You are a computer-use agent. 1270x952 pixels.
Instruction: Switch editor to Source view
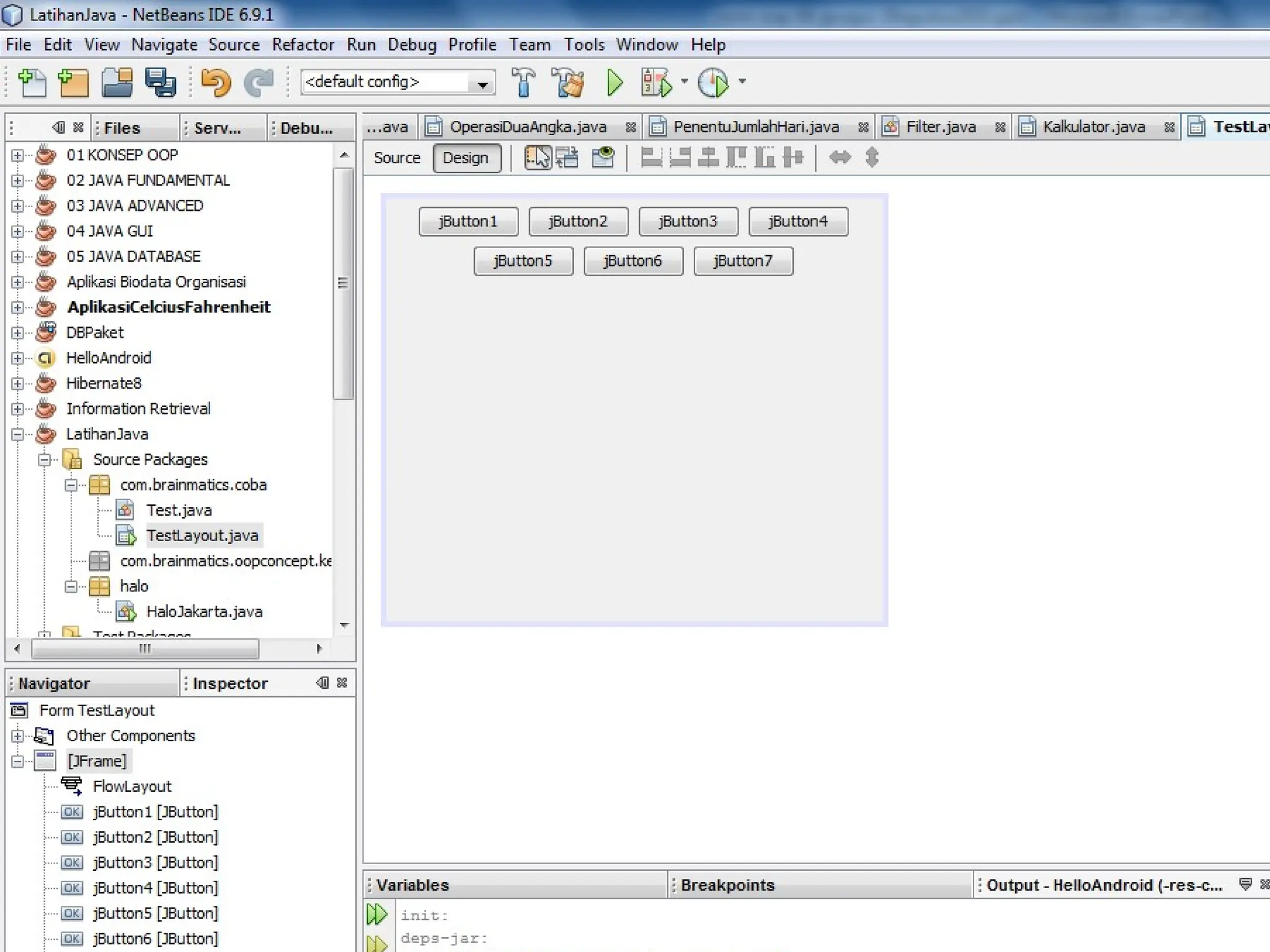(397, 158)
